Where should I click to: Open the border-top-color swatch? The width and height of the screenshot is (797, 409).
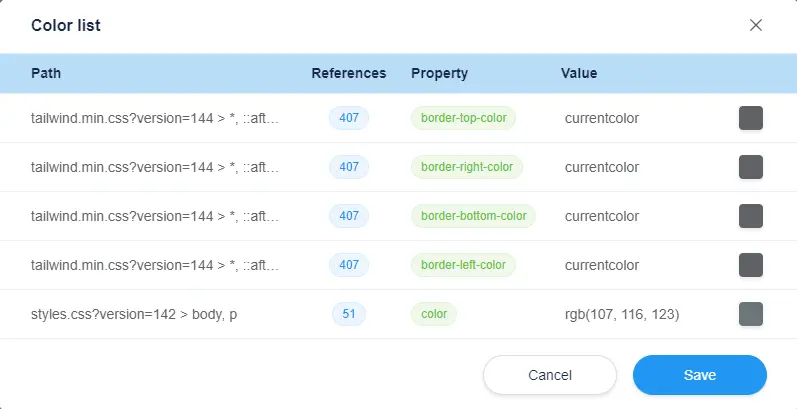[x=750, y=118]
